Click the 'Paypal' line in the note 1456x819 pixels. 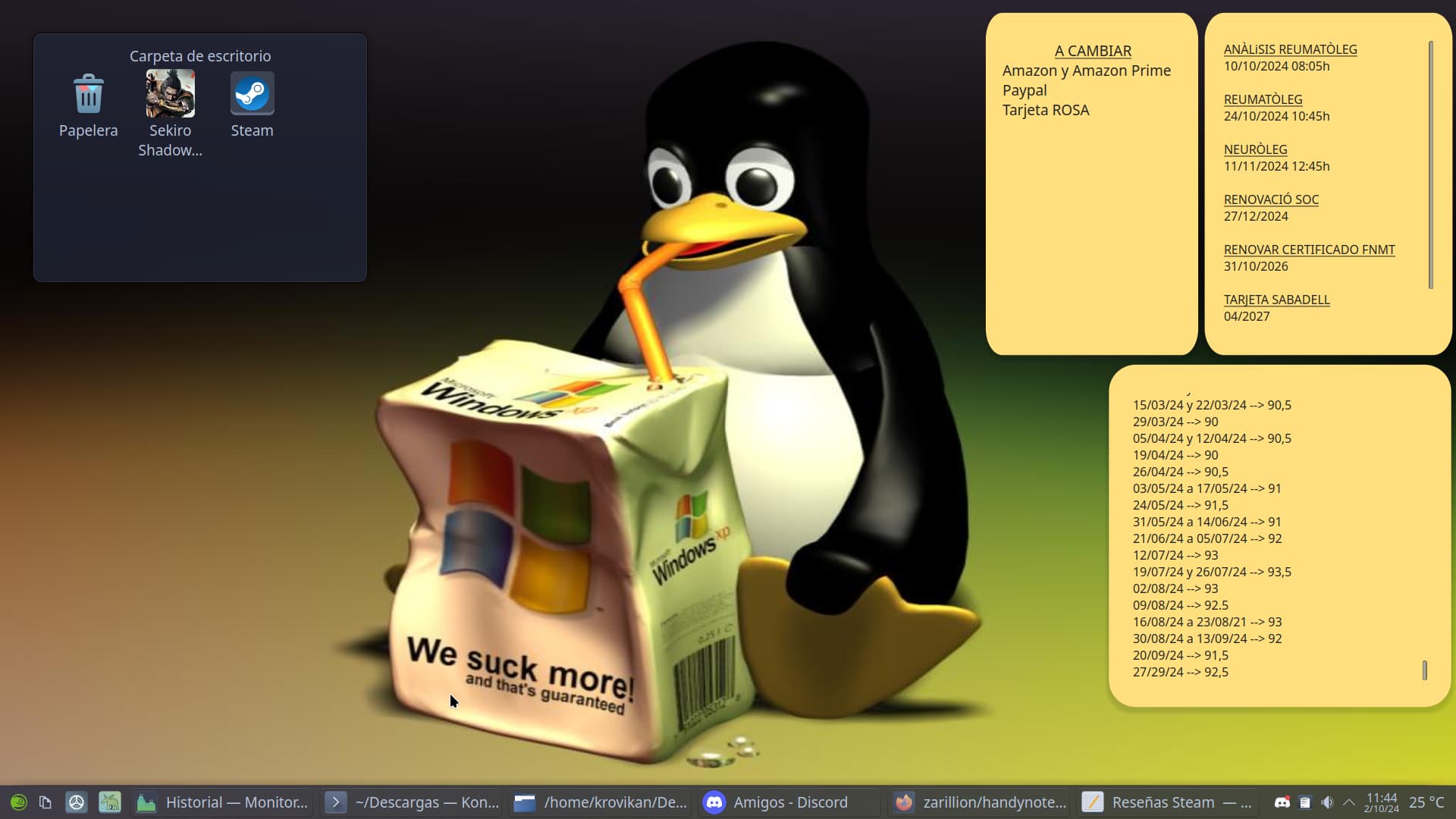click(1025, 90)
